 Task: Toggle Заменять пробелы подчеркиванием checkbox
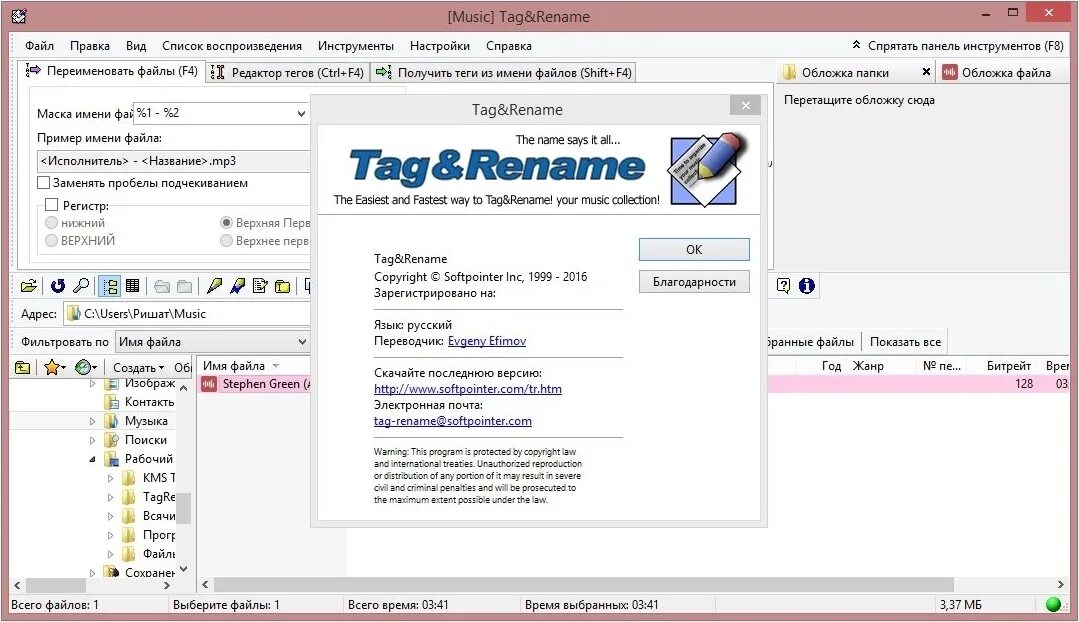pyautogui.click(x=43, y=183)
